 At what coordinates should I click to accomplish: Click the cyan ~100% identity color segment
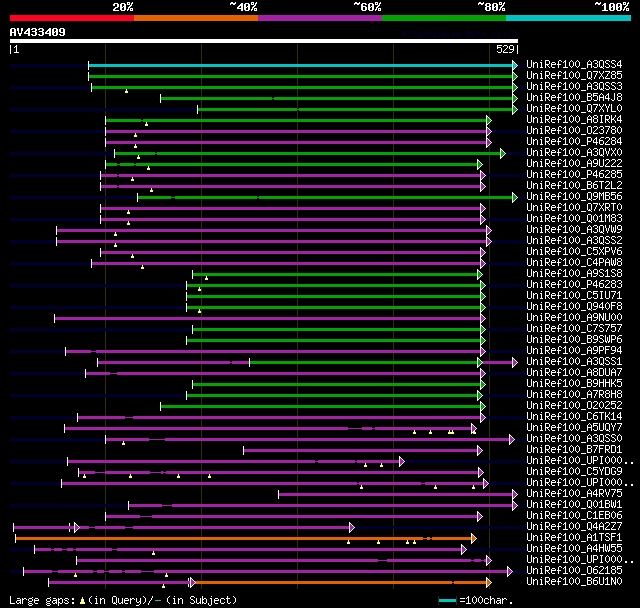tap(569, 18)
